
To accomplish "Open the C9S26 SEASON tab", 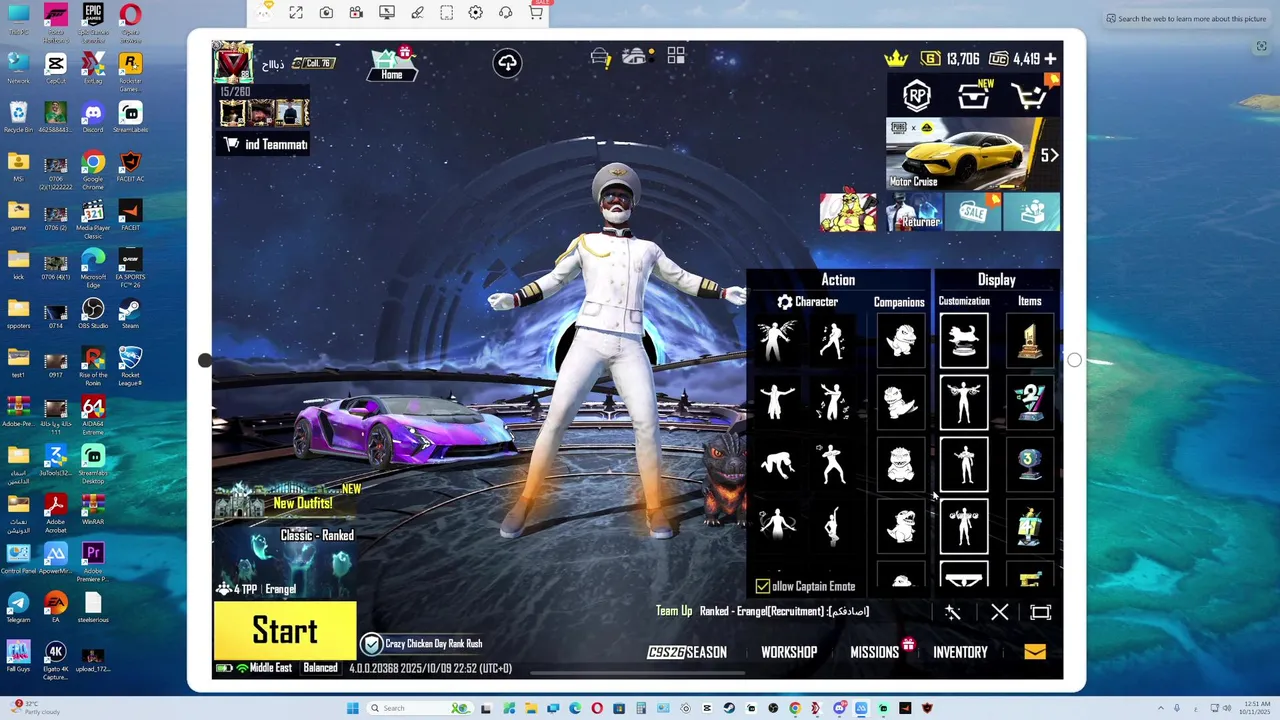I will tap(687, 652).
